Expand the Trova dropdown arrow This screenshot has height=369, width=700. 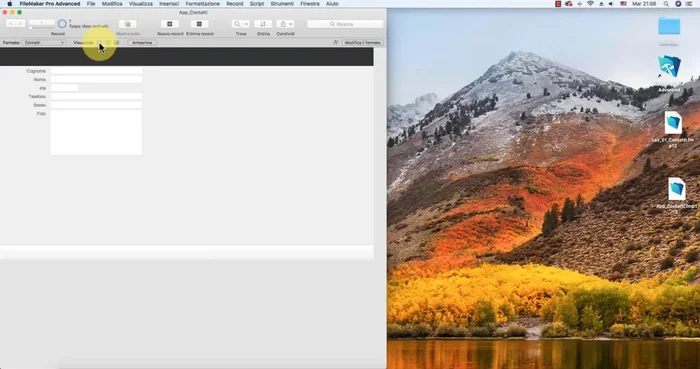[x=246, y=24]
